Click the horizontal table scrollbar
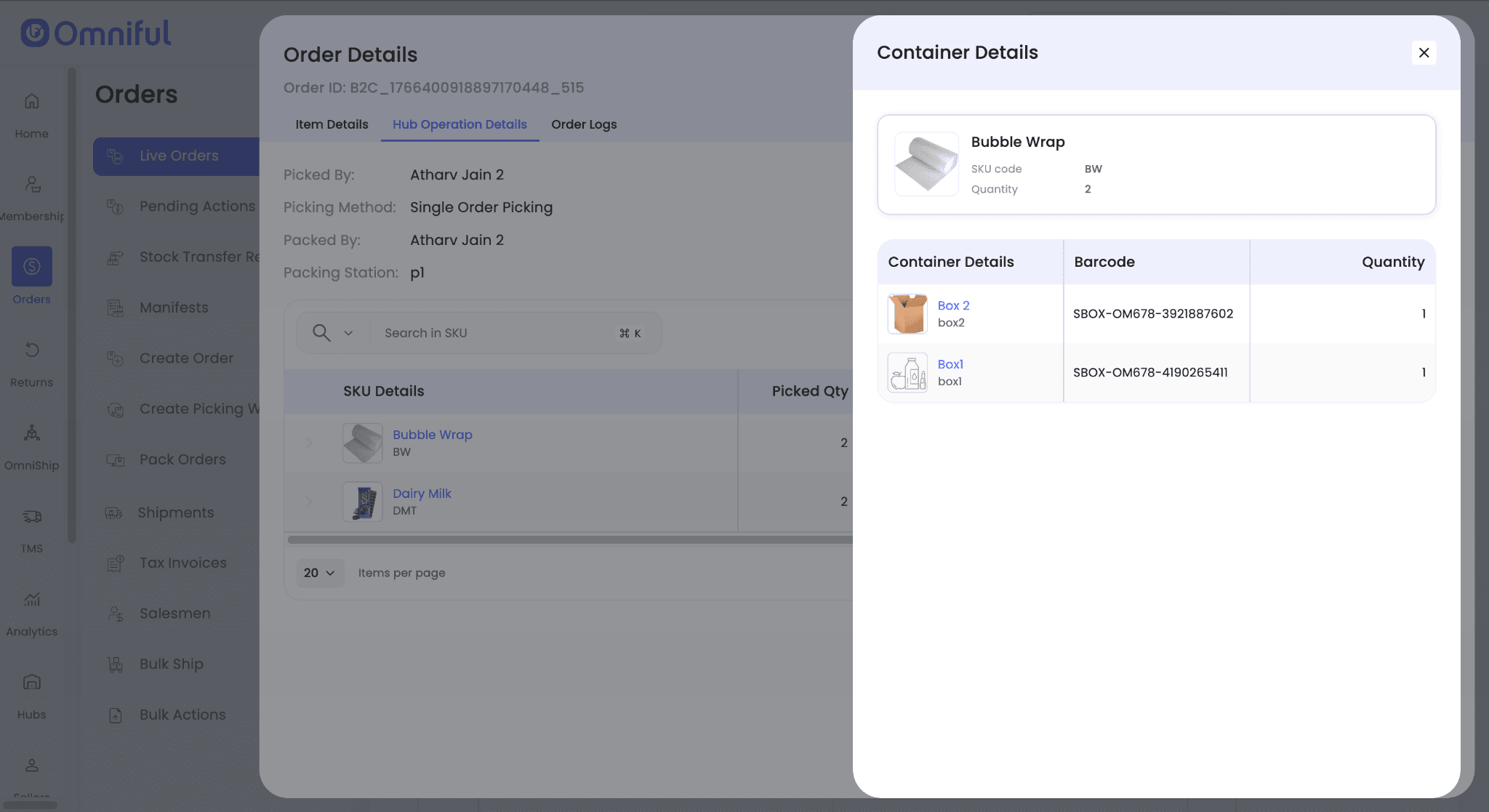1489x812 pixels. tap(569, 540)
